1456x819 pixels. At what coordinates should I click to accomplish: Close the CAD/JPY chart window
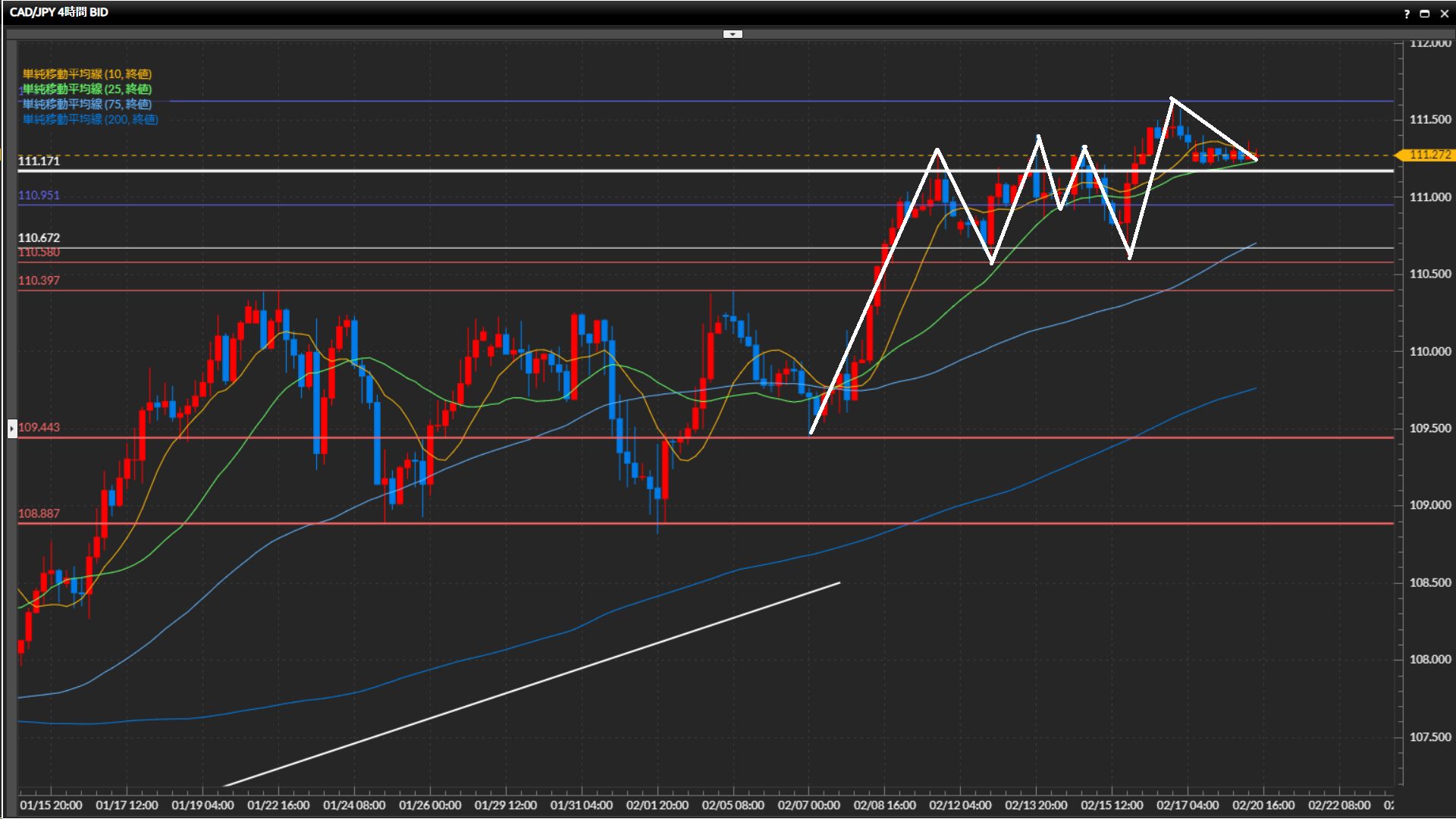click(x=1444, y=14)
